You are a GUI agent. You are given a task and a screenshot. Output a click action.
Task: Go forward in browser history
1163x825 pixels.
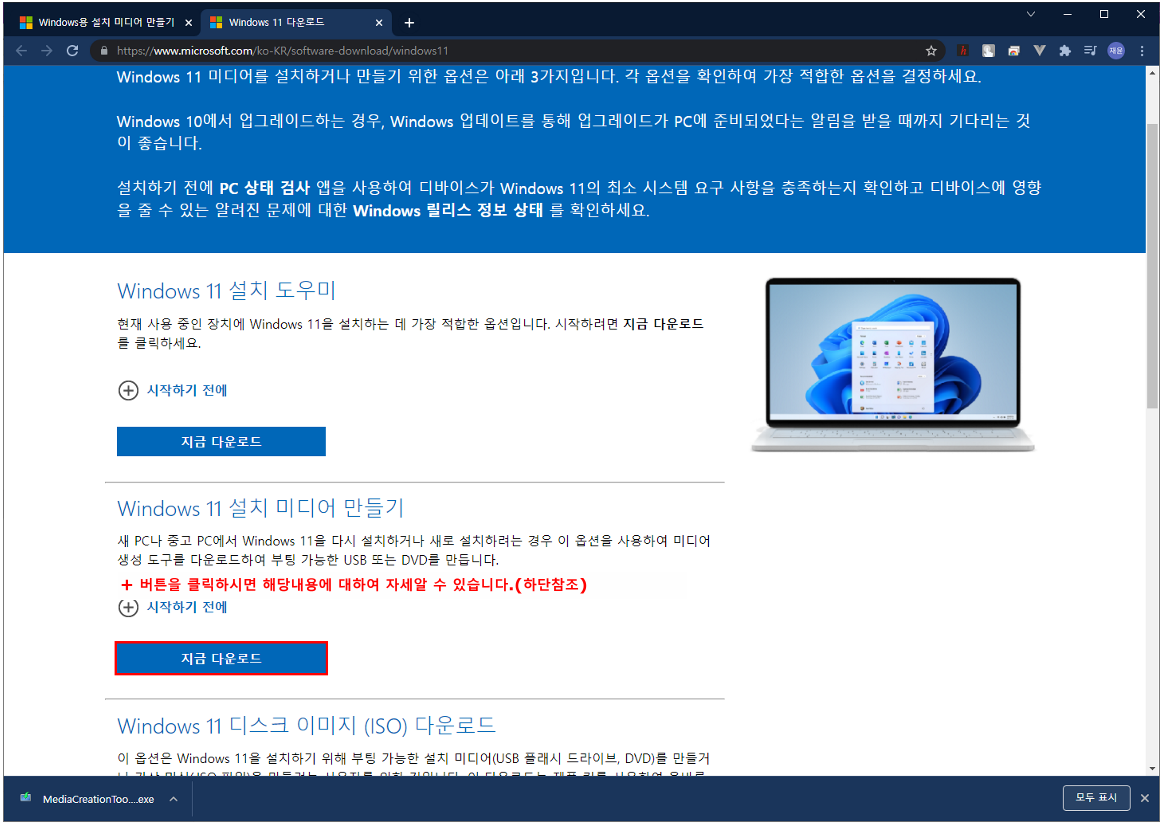(x=47, y=50)
